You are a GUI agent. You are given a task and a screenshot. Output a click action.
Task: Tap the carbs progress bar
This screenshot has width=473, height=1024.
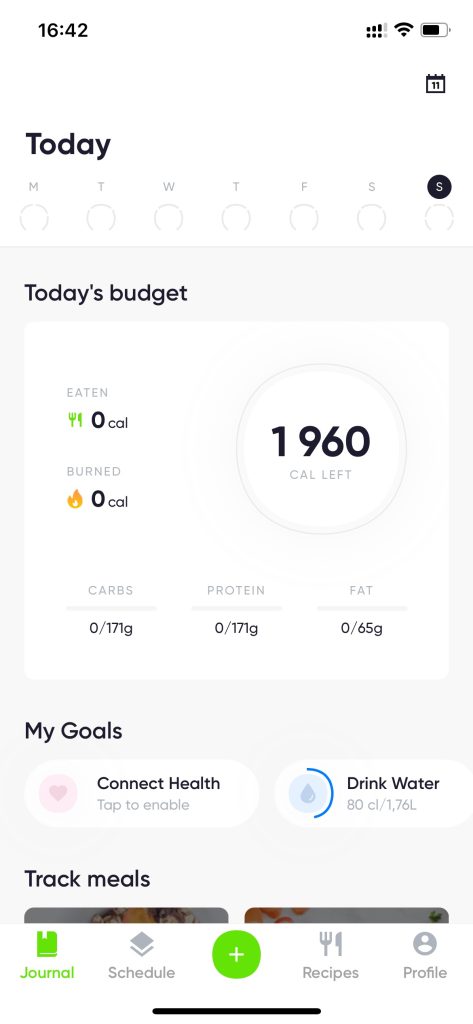click(111, 608)
